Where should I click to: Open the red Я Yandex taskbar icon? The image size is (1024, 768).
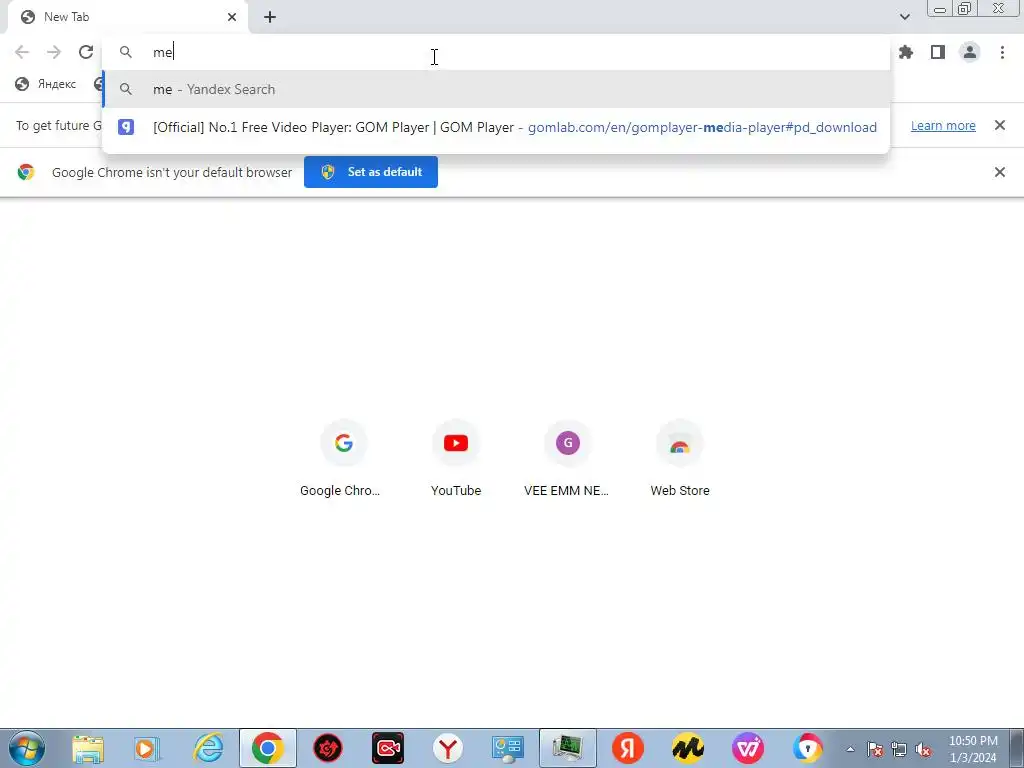coord(628,748)
